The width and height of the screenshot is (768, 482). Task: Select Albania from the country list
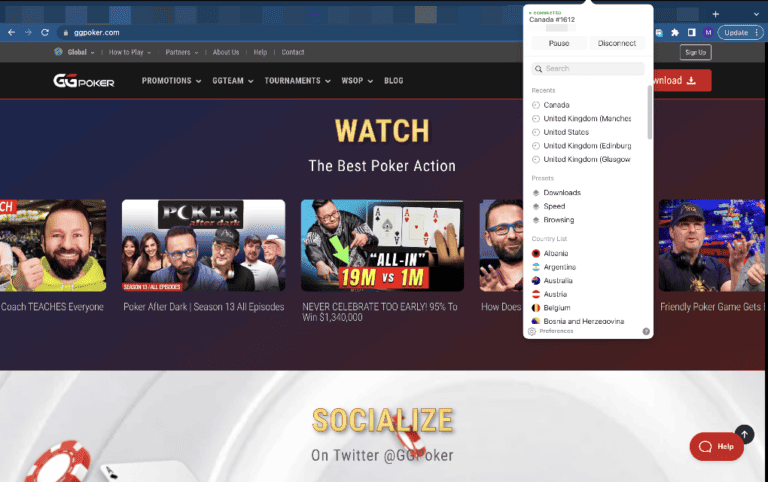pos(556,254)
